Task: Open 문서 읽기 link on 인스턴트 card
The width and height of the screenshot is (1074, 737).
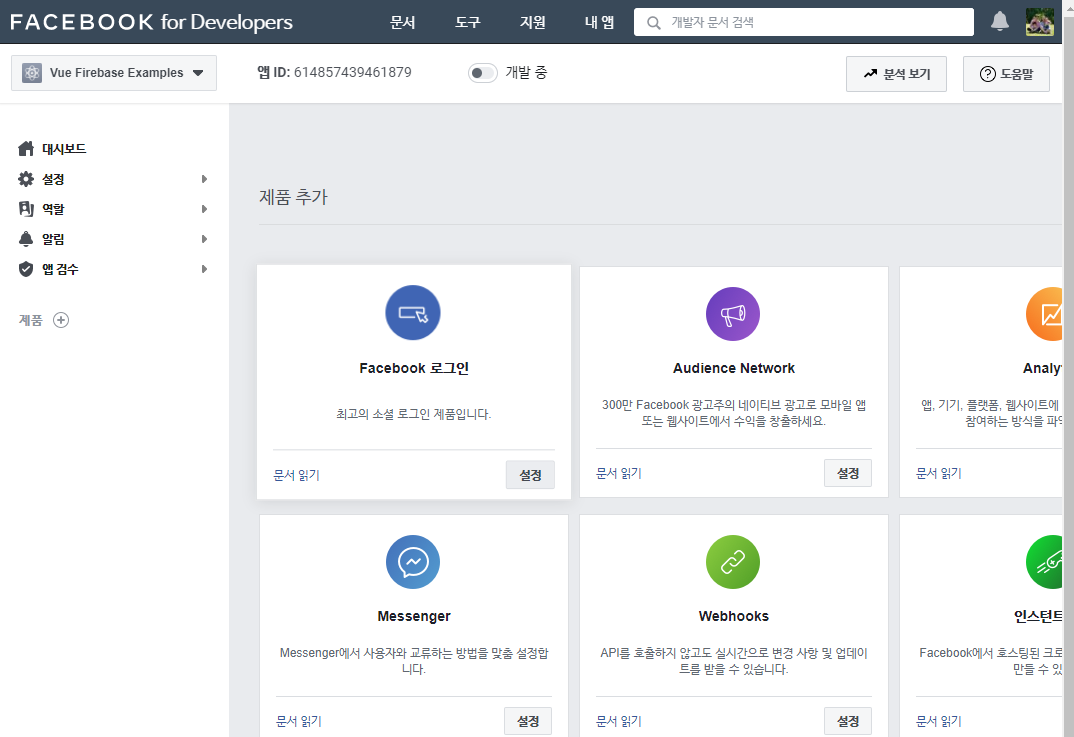Action: tap(939, 721)
